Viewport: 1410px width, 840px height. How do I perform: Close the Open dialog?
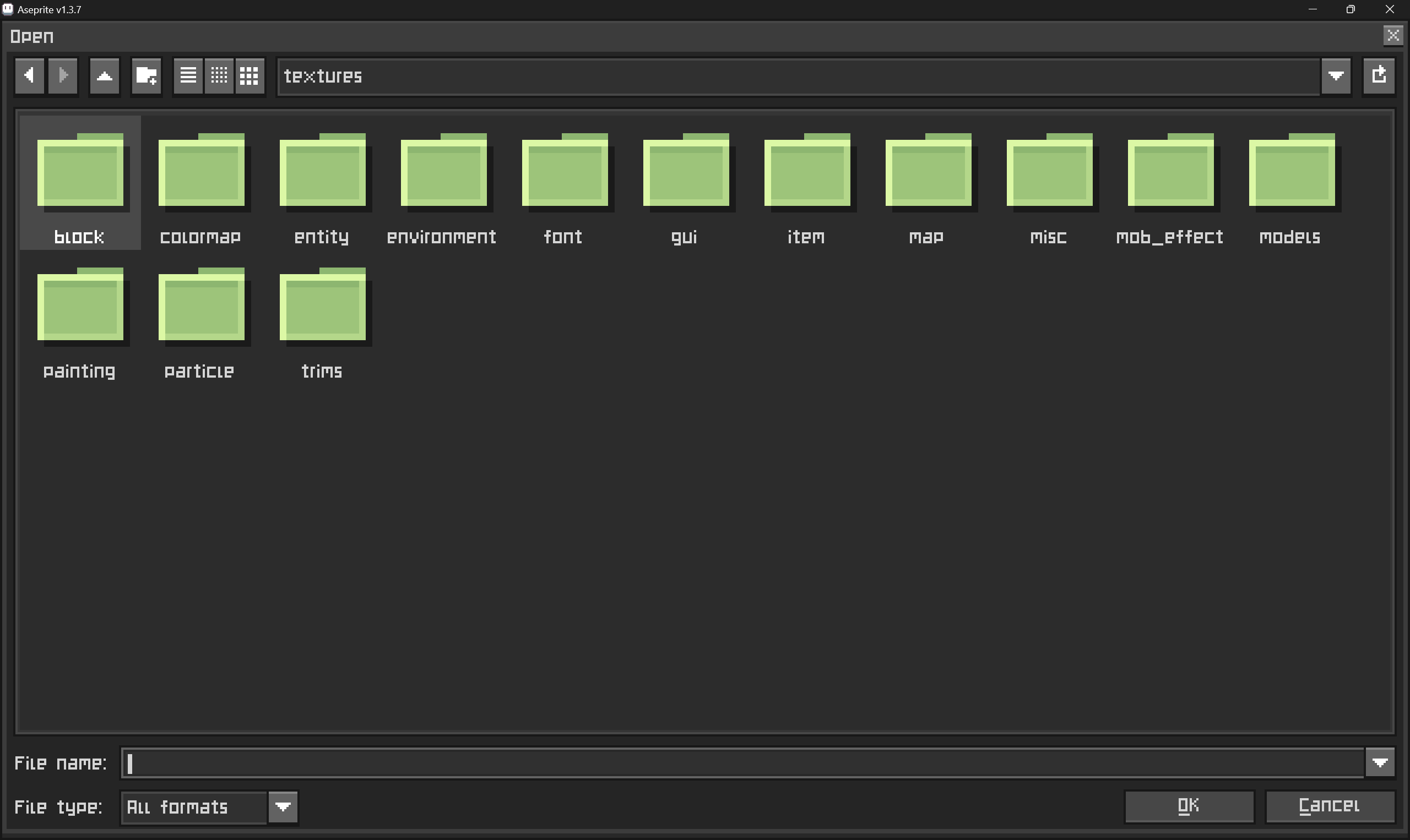coord(1393,36)
